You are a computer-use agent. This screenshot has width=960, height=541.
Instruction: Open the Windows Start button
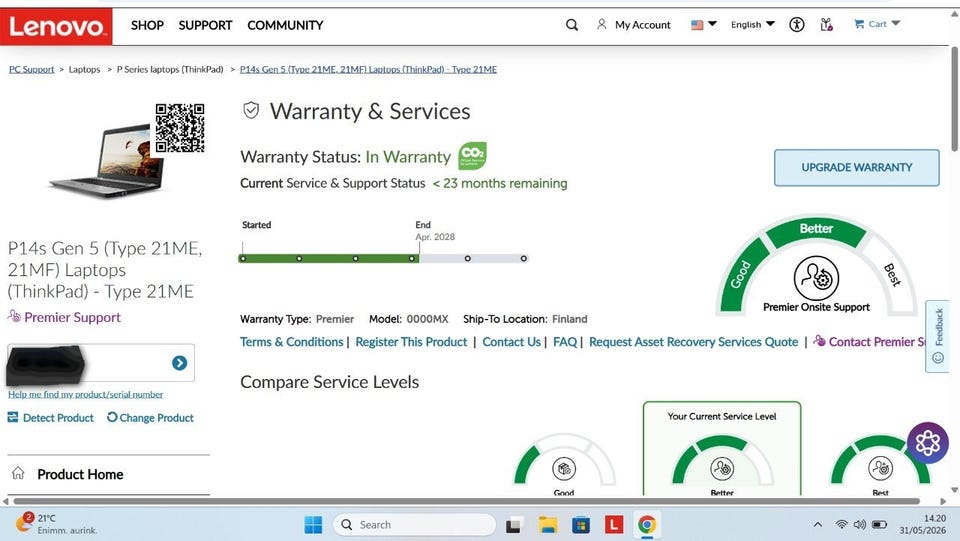click(x=313, y=524)
